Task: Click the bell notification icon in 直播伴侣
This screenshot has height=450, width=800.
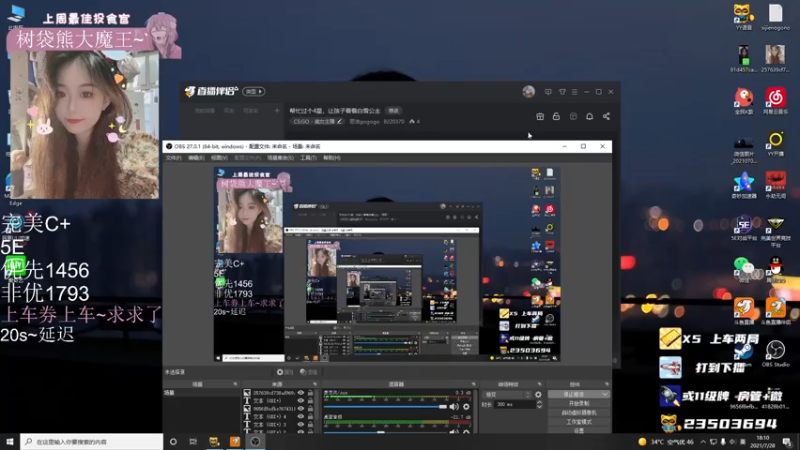Action: tap(589, 116)
